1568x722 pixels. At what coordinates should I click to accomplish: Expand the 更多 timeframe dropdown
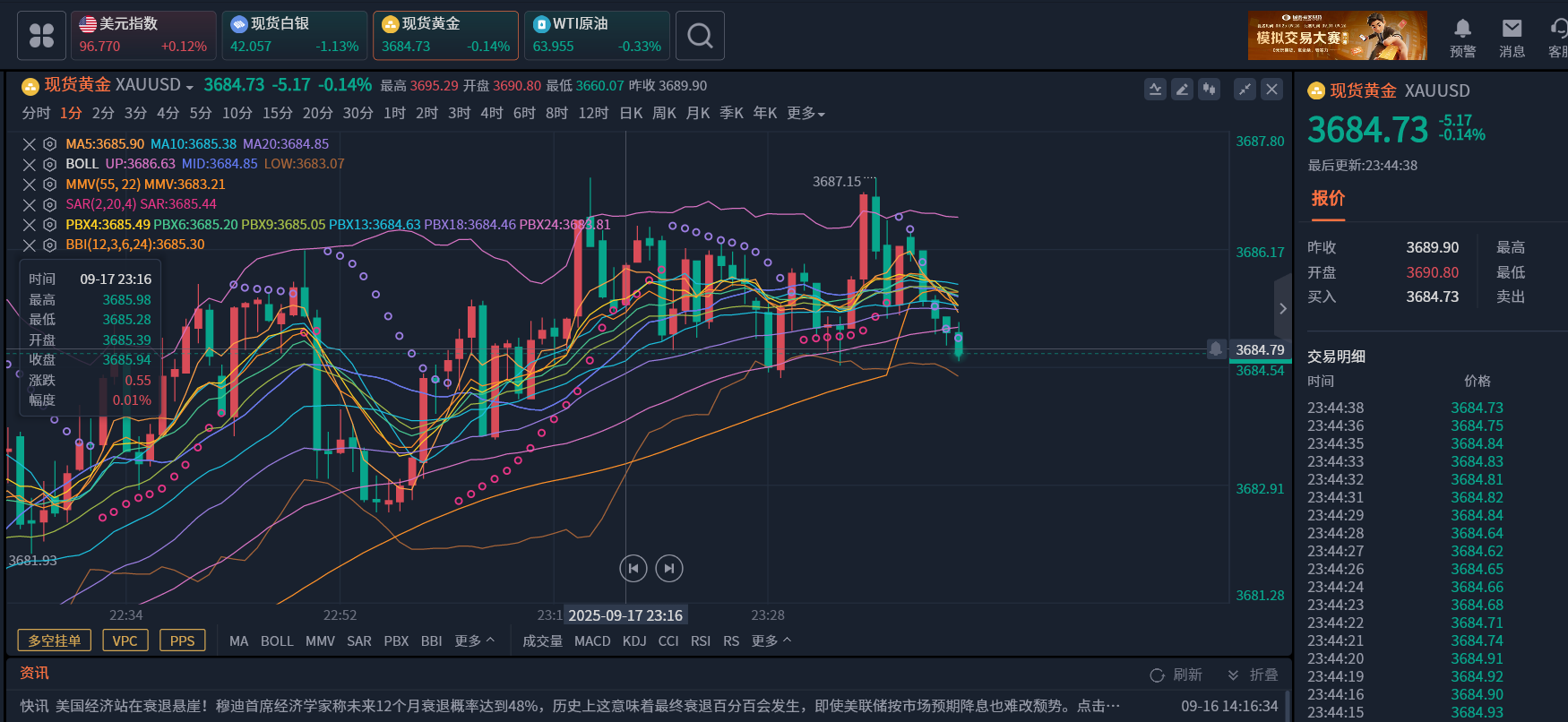(x=806, y=114)
